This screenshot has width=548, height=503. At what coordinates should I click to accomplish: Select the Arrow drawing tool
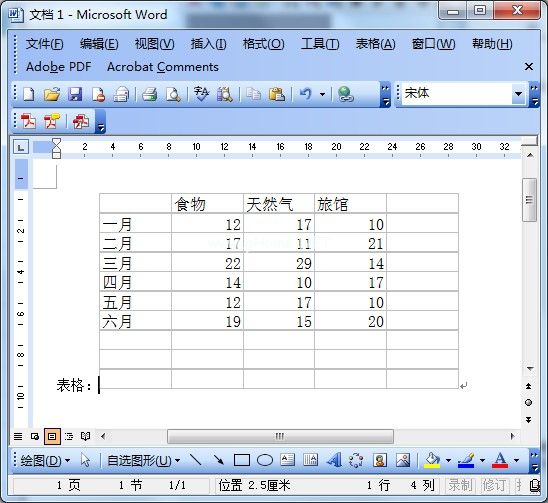(x=218, y=460)
